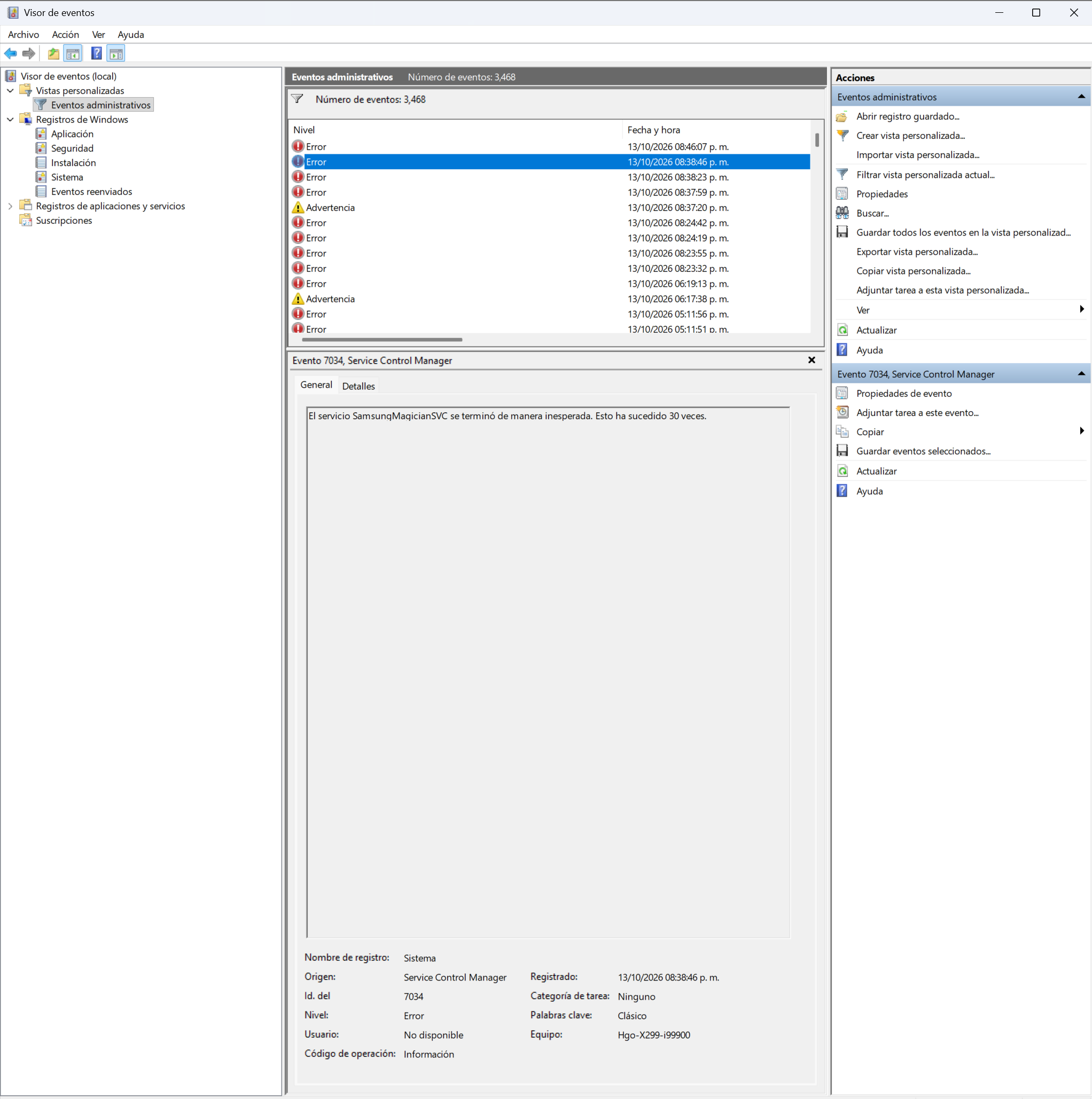Collapse Vistas personalizadas tree node
This screenshot has height=1099, width=1092.
tap(10, 90)
